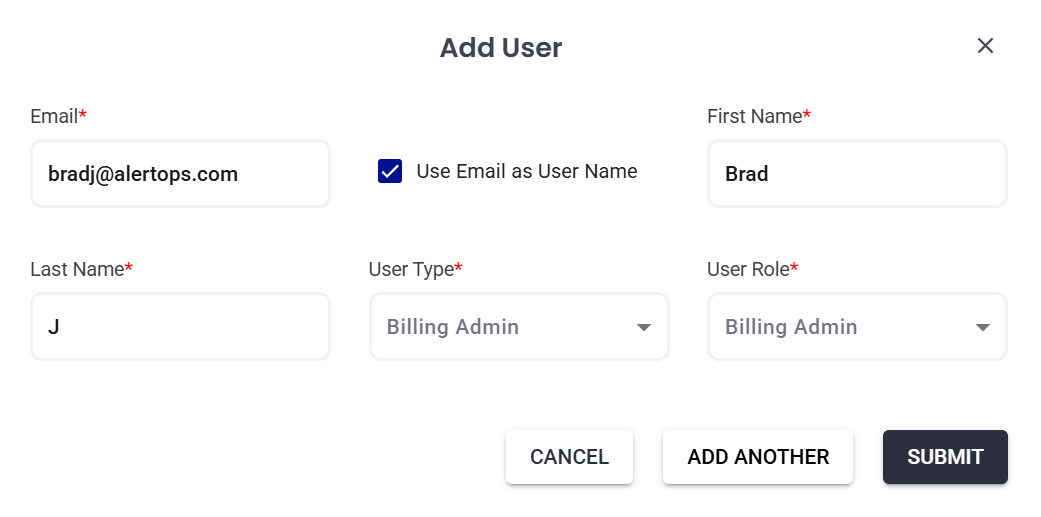Click the bradj@alertops.com email text

(143, 174)
